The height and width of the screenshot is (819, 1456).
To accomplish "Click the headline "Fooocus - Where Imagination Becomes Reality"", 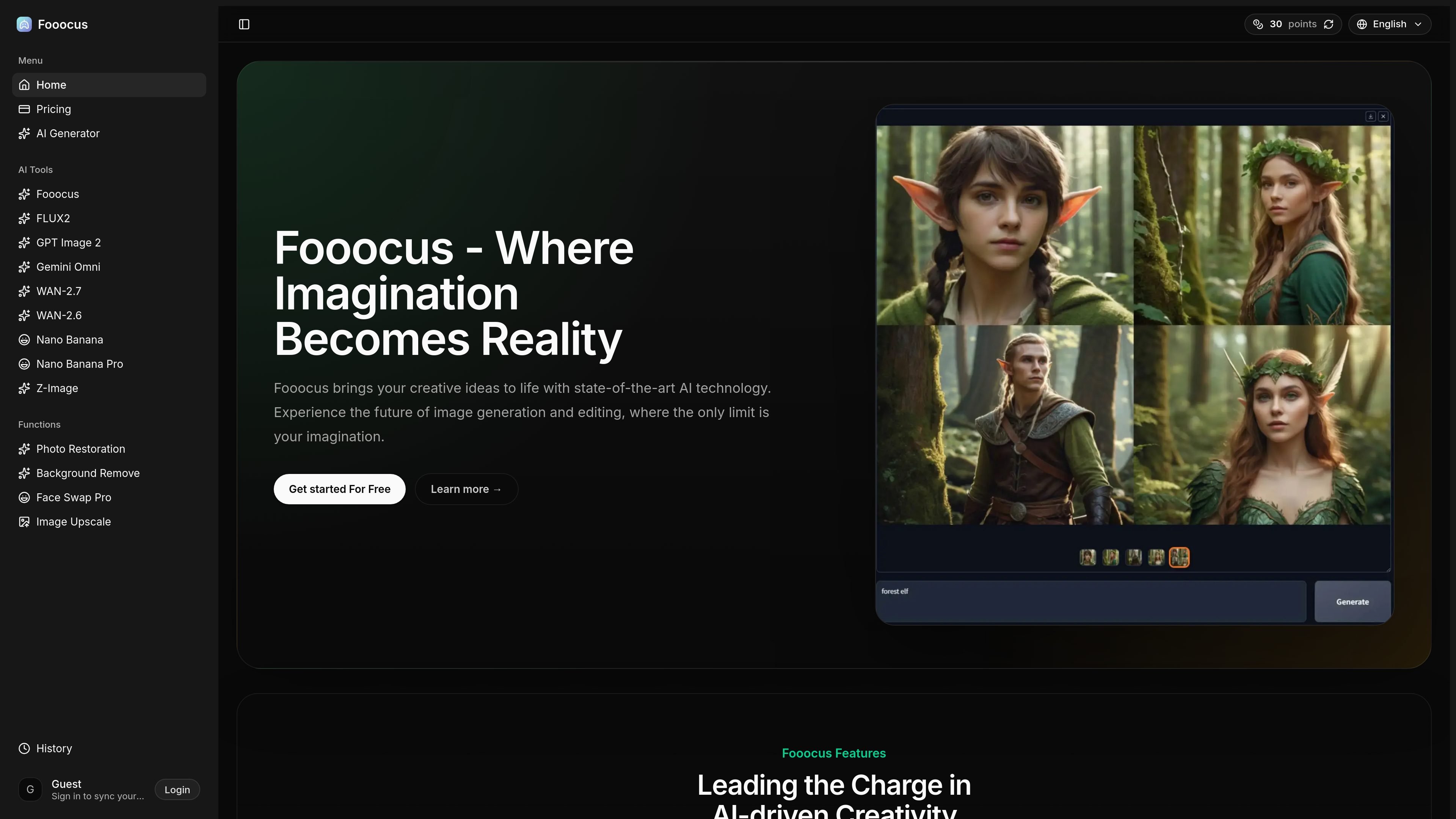I will pos(454,293).
